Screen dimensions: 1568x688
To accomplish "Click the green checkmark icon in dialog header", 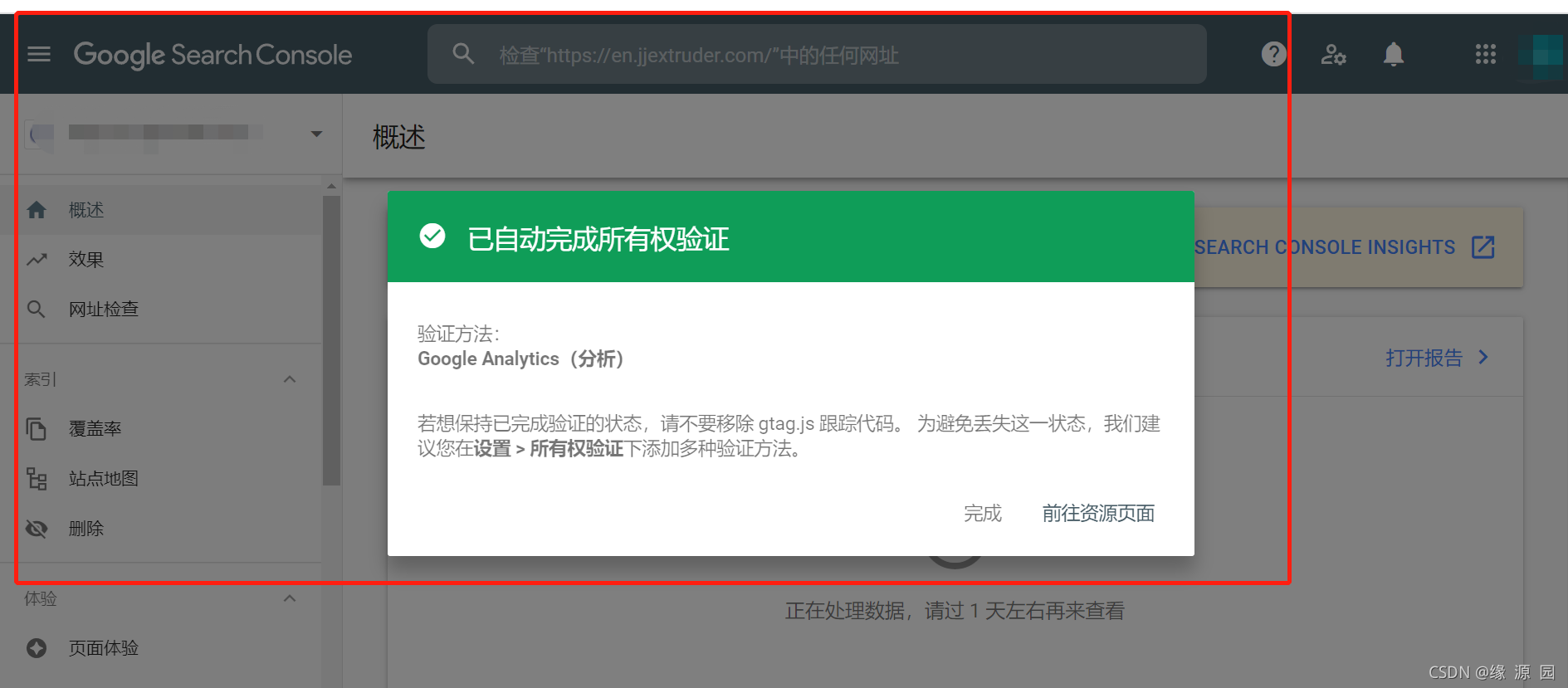I will (432, 237).
